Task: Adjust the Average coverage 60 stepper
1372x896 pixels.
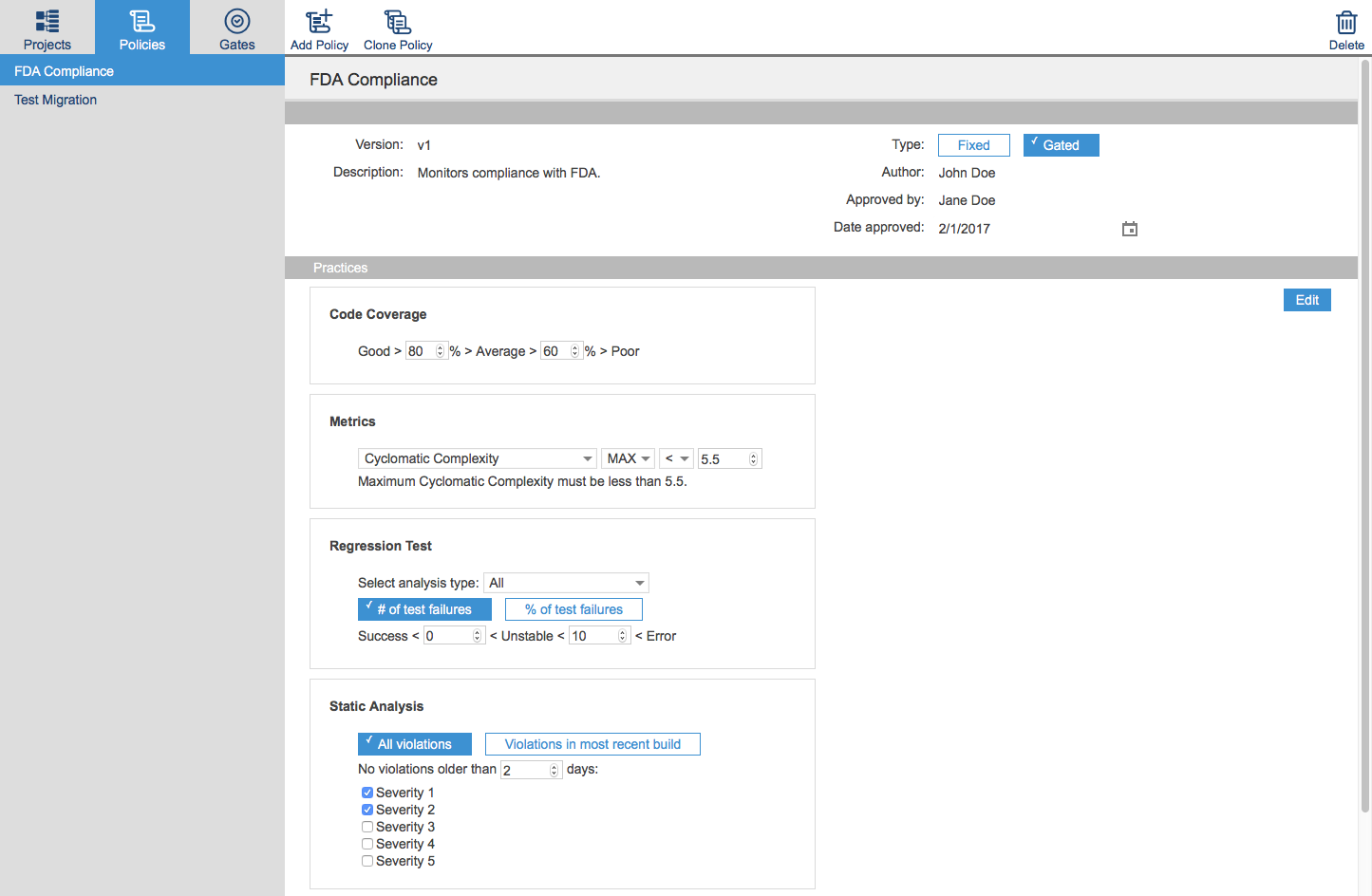Action: [x=574, y=351]
